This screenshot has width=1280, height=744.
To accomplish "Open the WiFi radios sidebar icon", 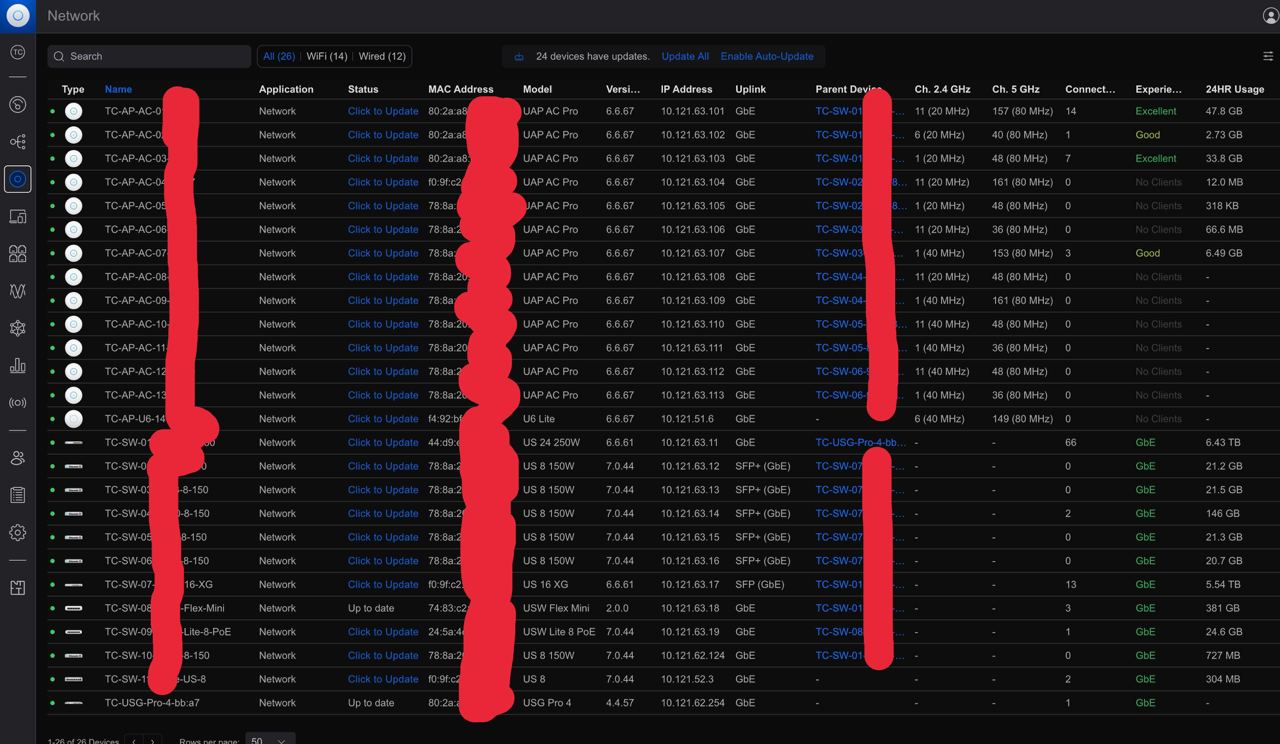I will pyautogui.click(x=17, y=403).
